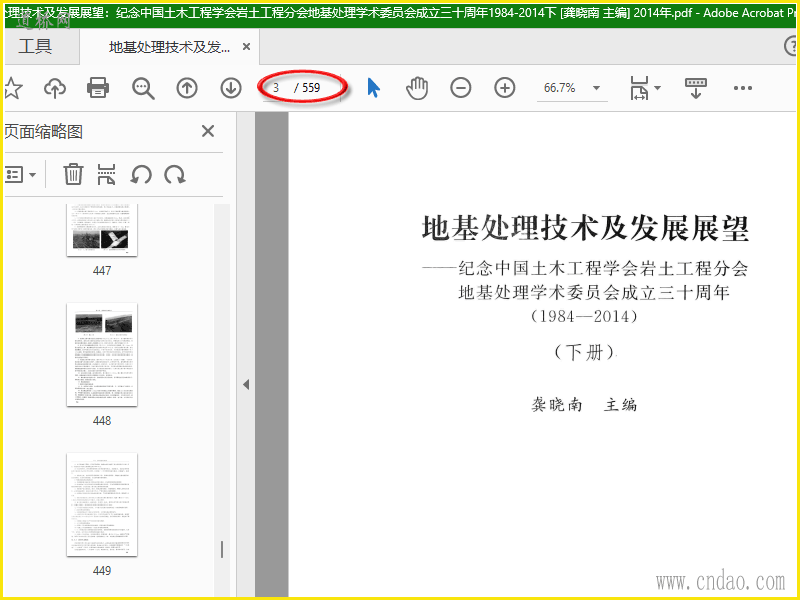Click the fit width page display icon
The image size is (800, 600).
pyautogui.click(x=639, y=88)
